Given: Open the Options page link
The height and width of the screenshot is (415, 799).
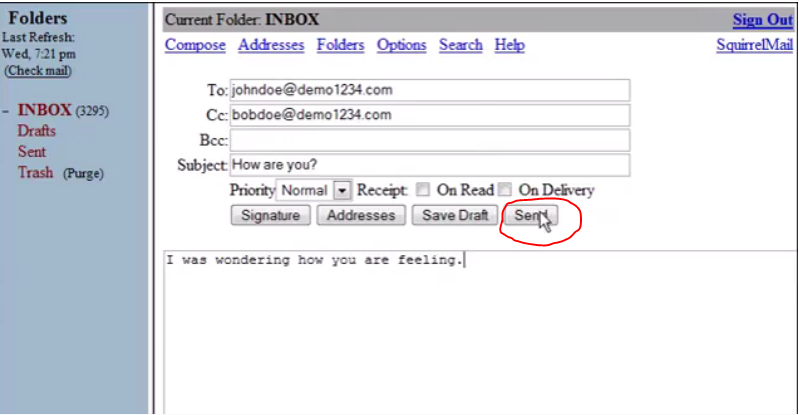Looking at the screenshot, I should tap(402, 45).
